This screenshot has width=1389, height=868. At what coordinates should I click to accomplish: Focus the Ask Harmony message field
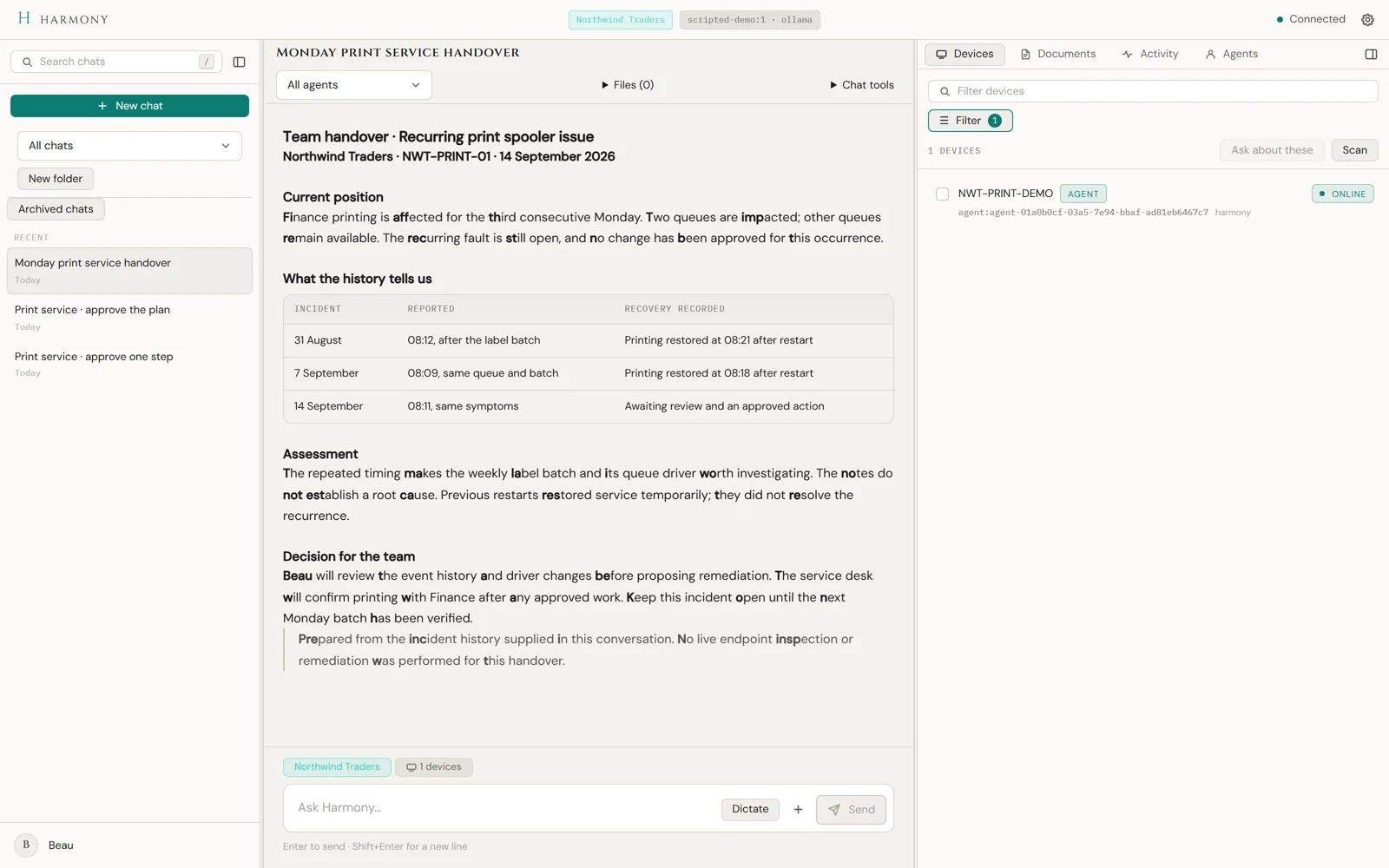point(504,808)
